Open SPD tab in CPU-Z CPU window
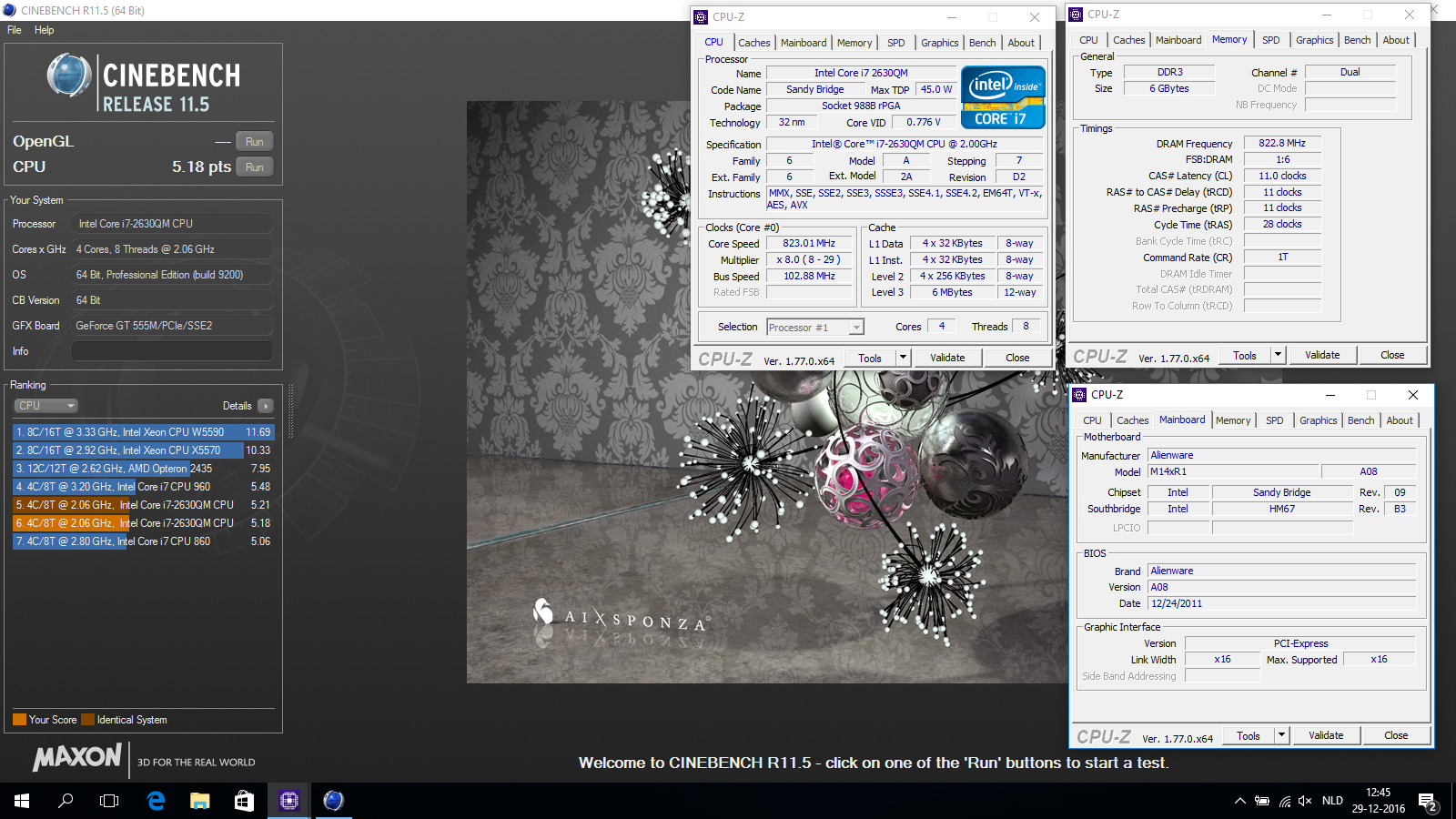Viewport: 1456px width, 819px height. click(x=896, y=43)
